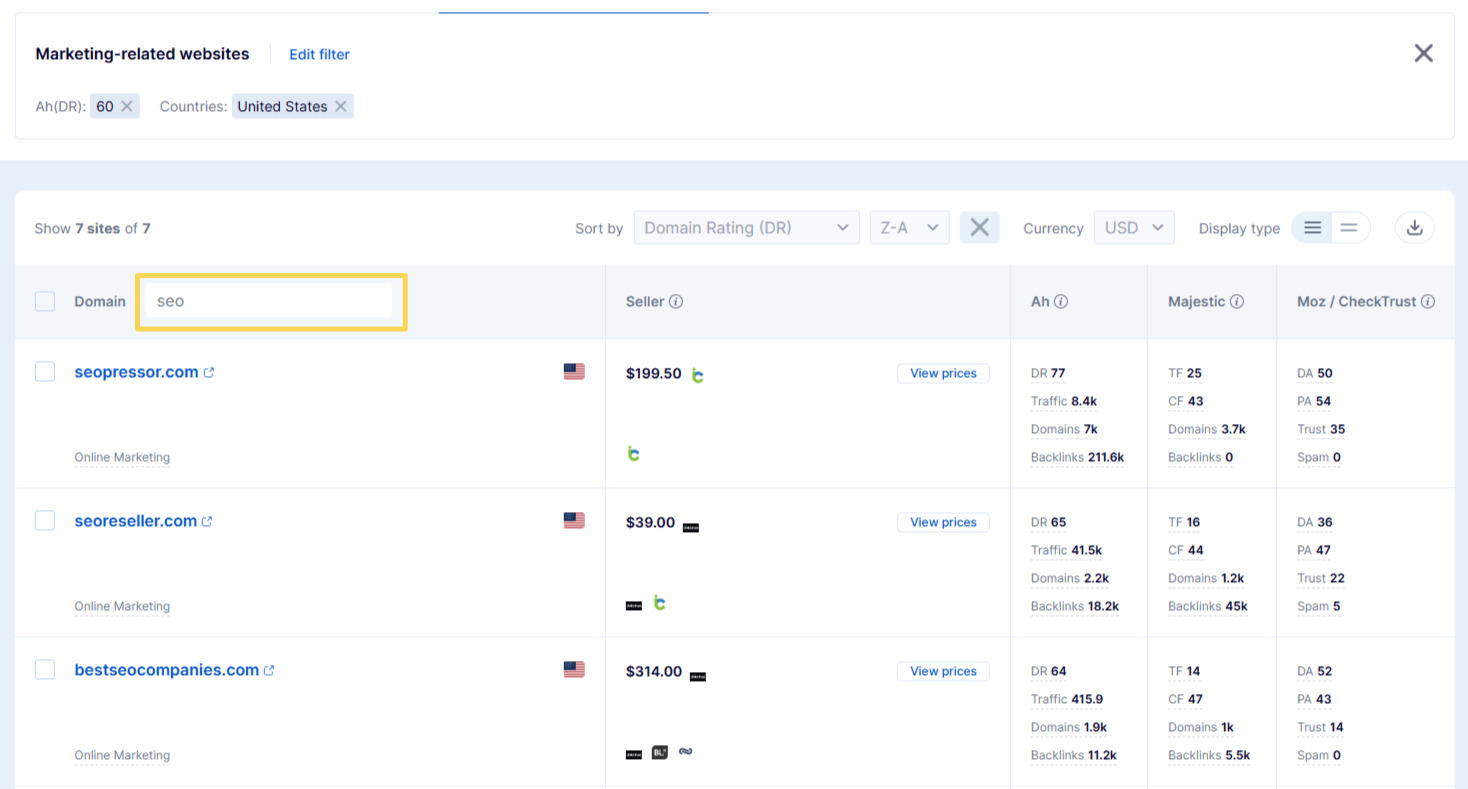1468x789 pixels.
Task: Click the Edit filter link
Action: [319, 55]
